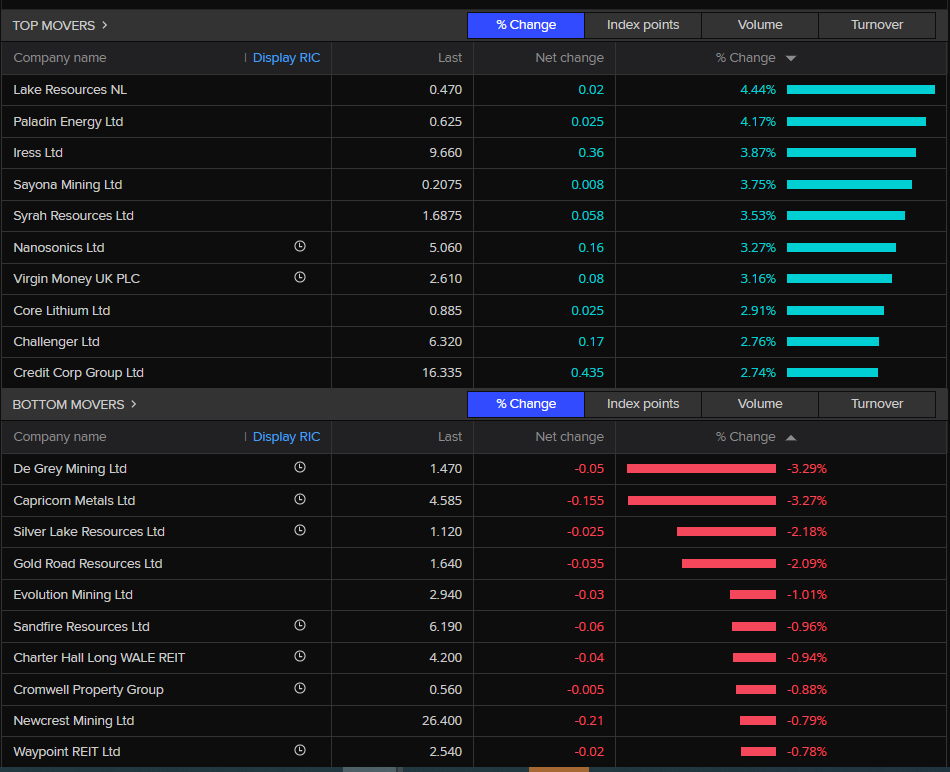Sort Top Movers by Net change header
The image size is (950, 772).
570,58
